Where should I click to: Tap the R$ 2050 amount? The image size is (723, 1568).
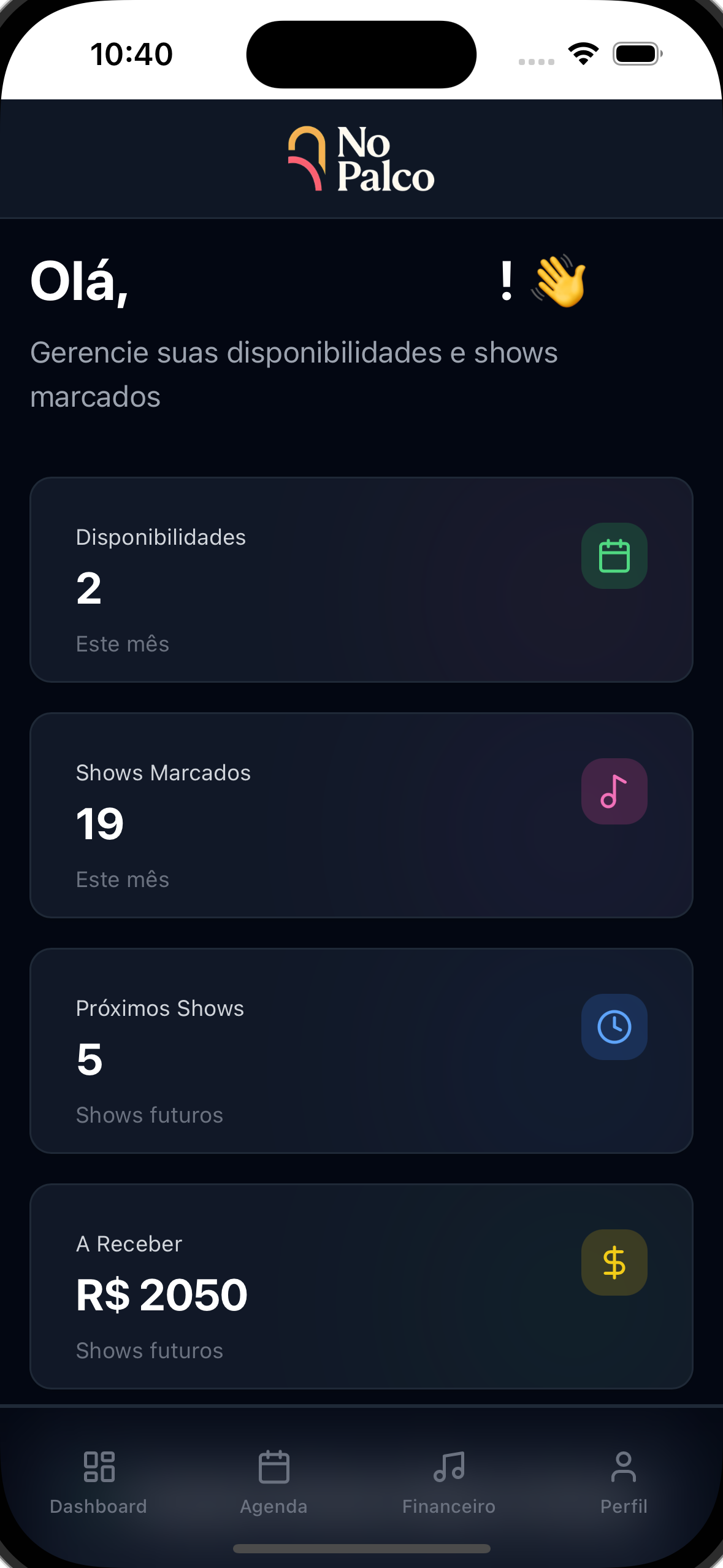pos(162,1295)
